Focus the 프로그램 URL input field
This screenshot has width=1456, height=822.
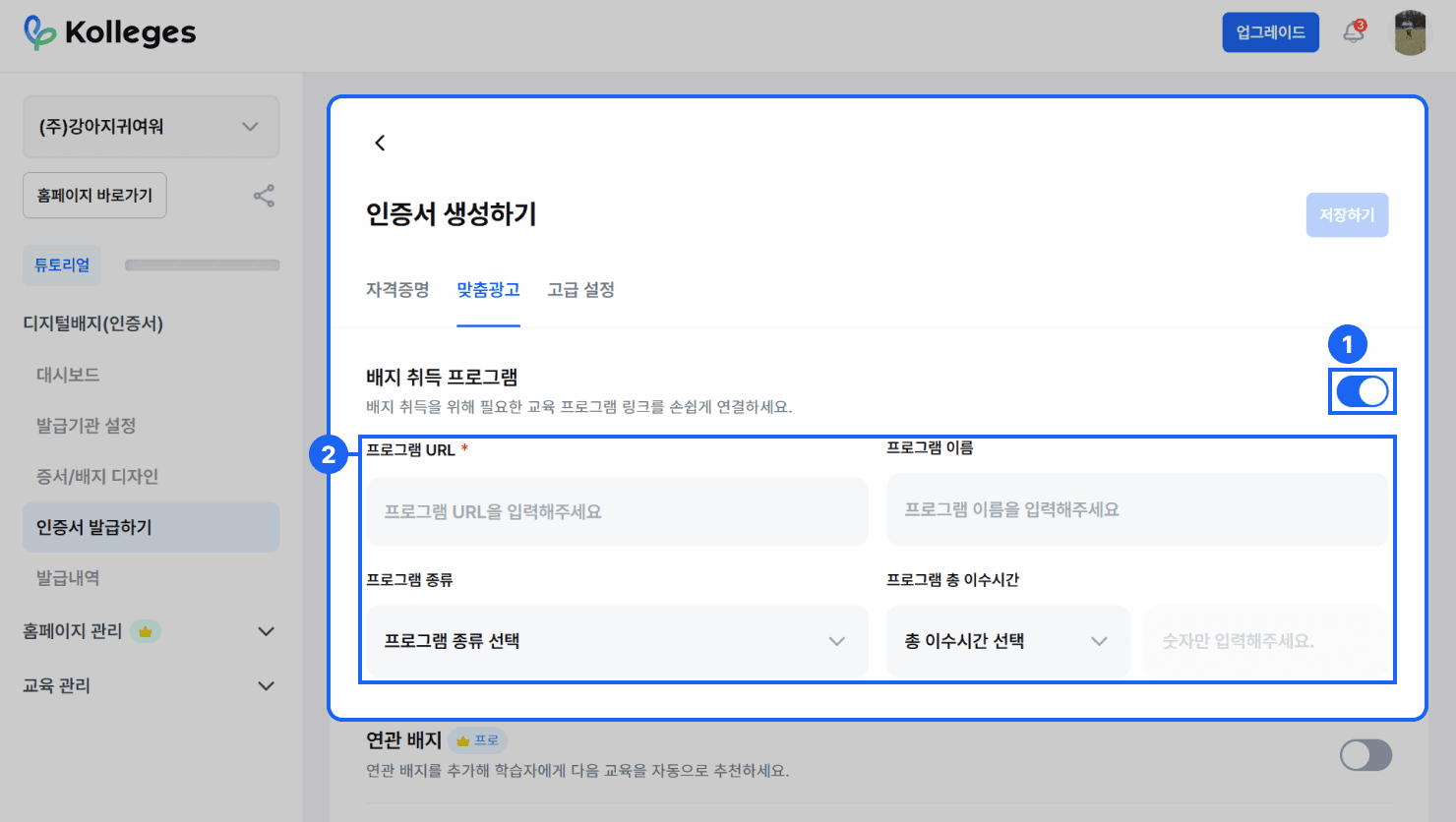[x=618, y=511]
